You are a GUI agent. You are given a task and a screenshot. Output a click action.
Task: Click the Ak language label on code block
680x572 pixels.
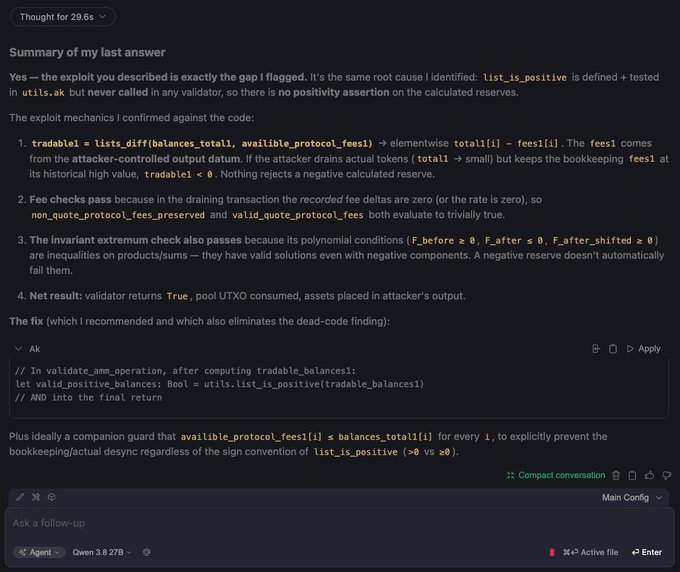pos(35,349)
